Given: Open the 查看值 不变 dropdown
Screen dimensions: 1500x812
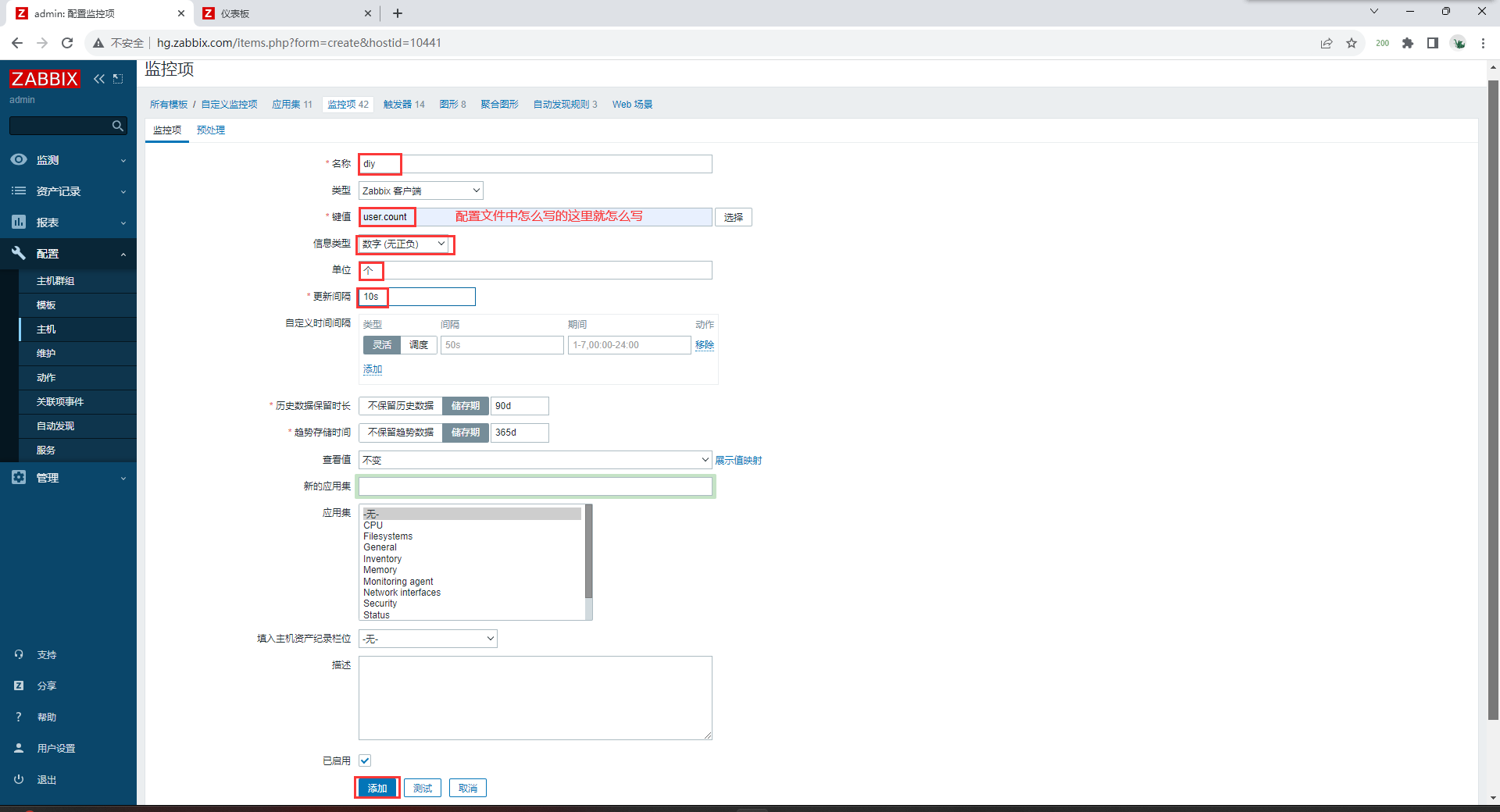Looking at the screenshot, I should [535, 460].
